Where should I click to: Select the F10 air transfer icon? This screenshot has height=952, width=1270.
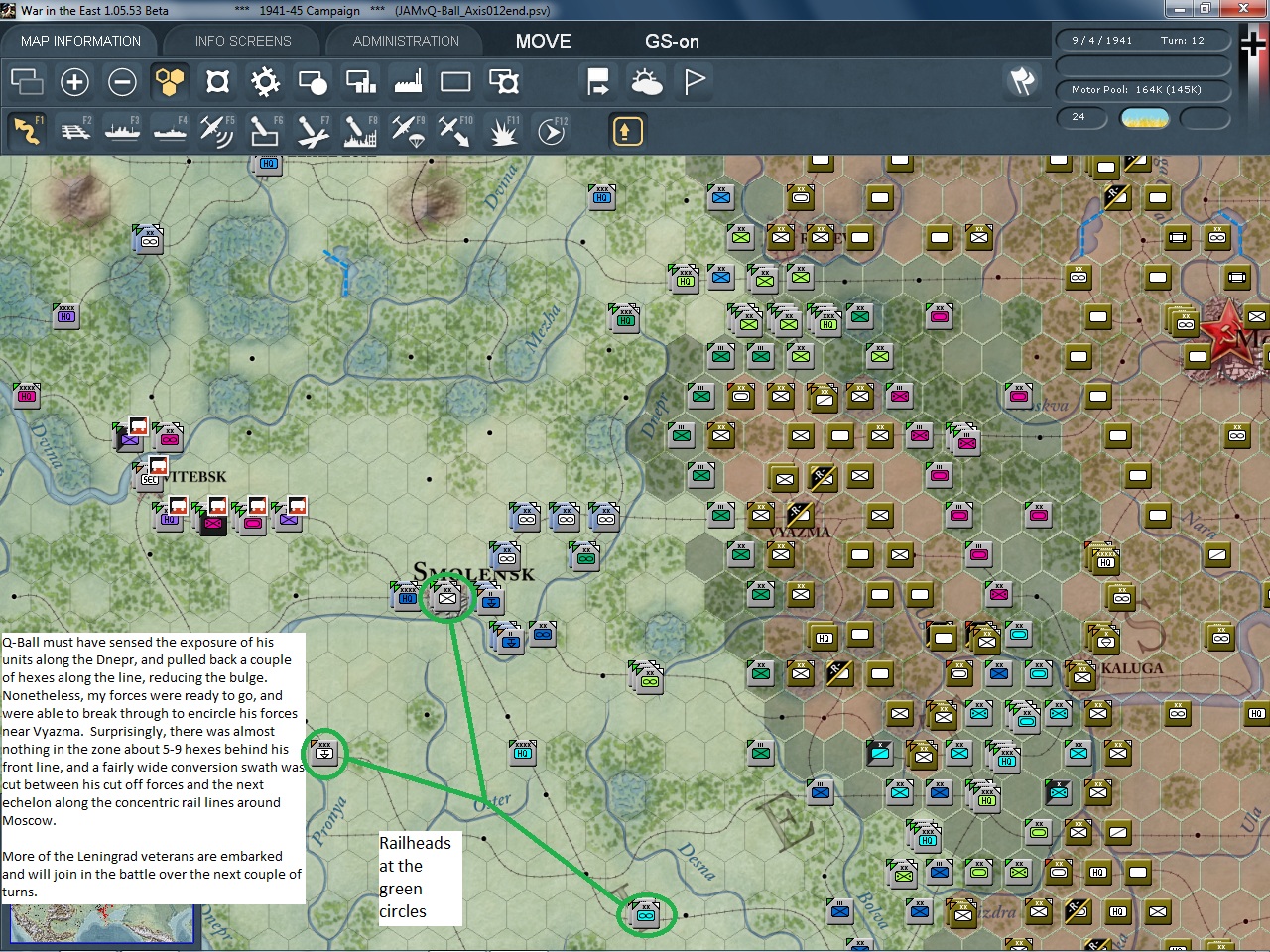click(x=455, y=131)
